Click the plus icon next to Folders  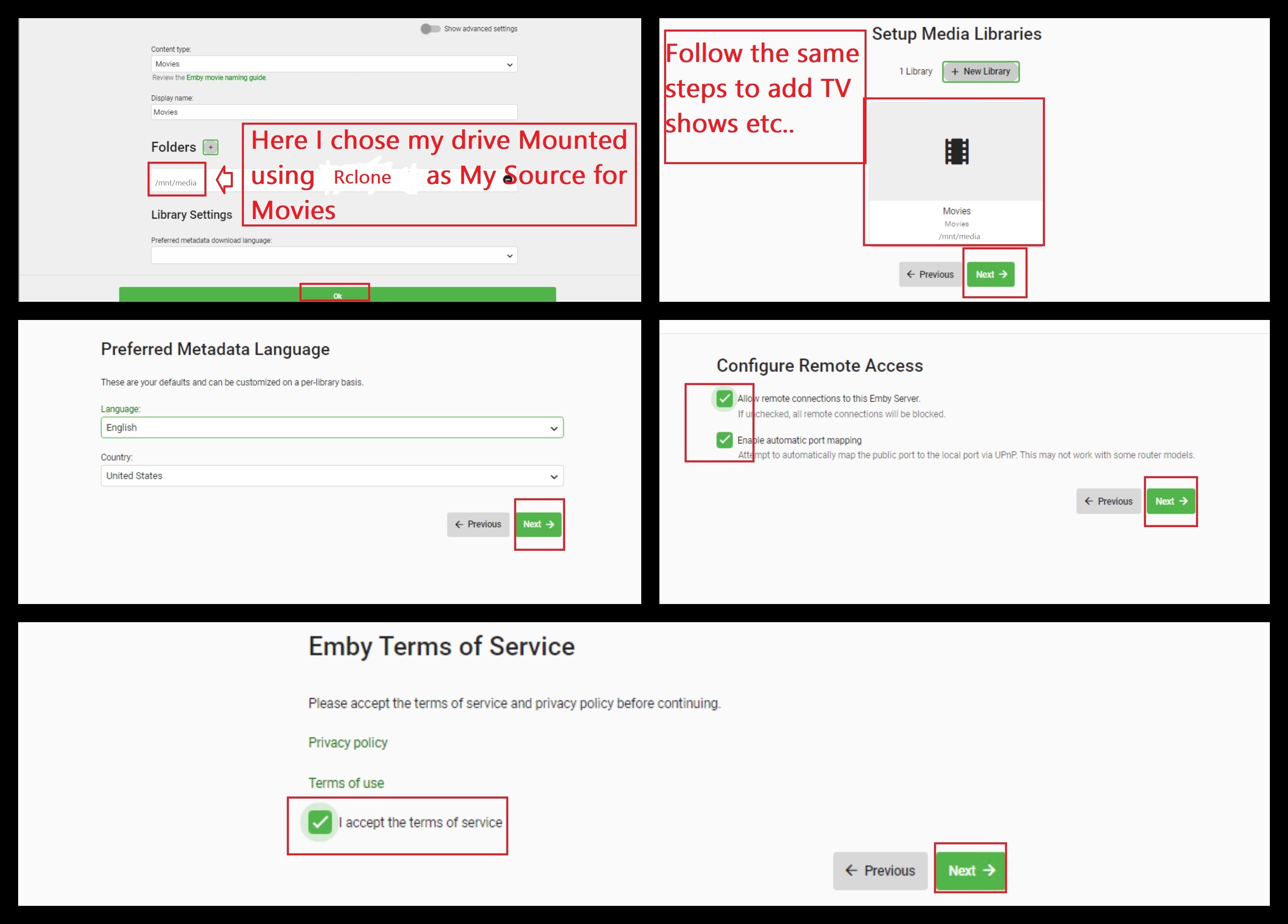(x=211, y=148)
